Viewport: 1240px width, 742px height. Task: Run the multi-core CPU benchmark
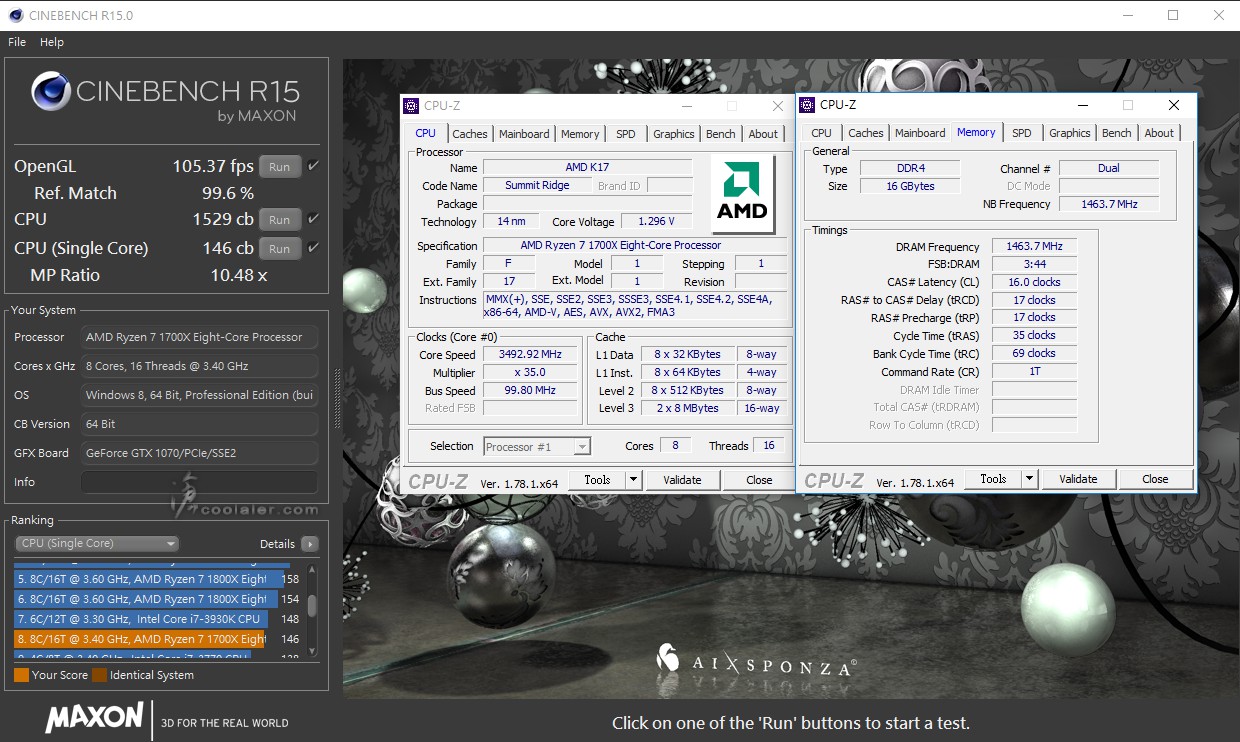pos(280,220)
